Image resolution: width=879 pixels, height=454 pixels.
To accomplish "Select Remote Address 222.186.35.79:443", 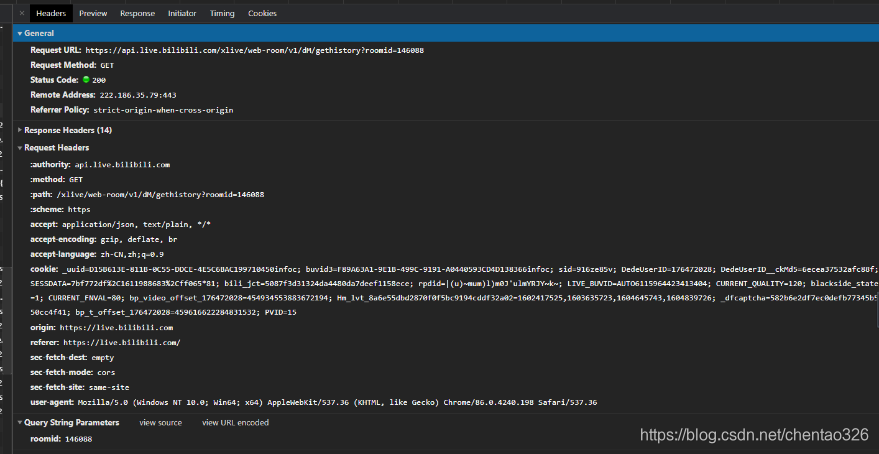I will [138, 95].
